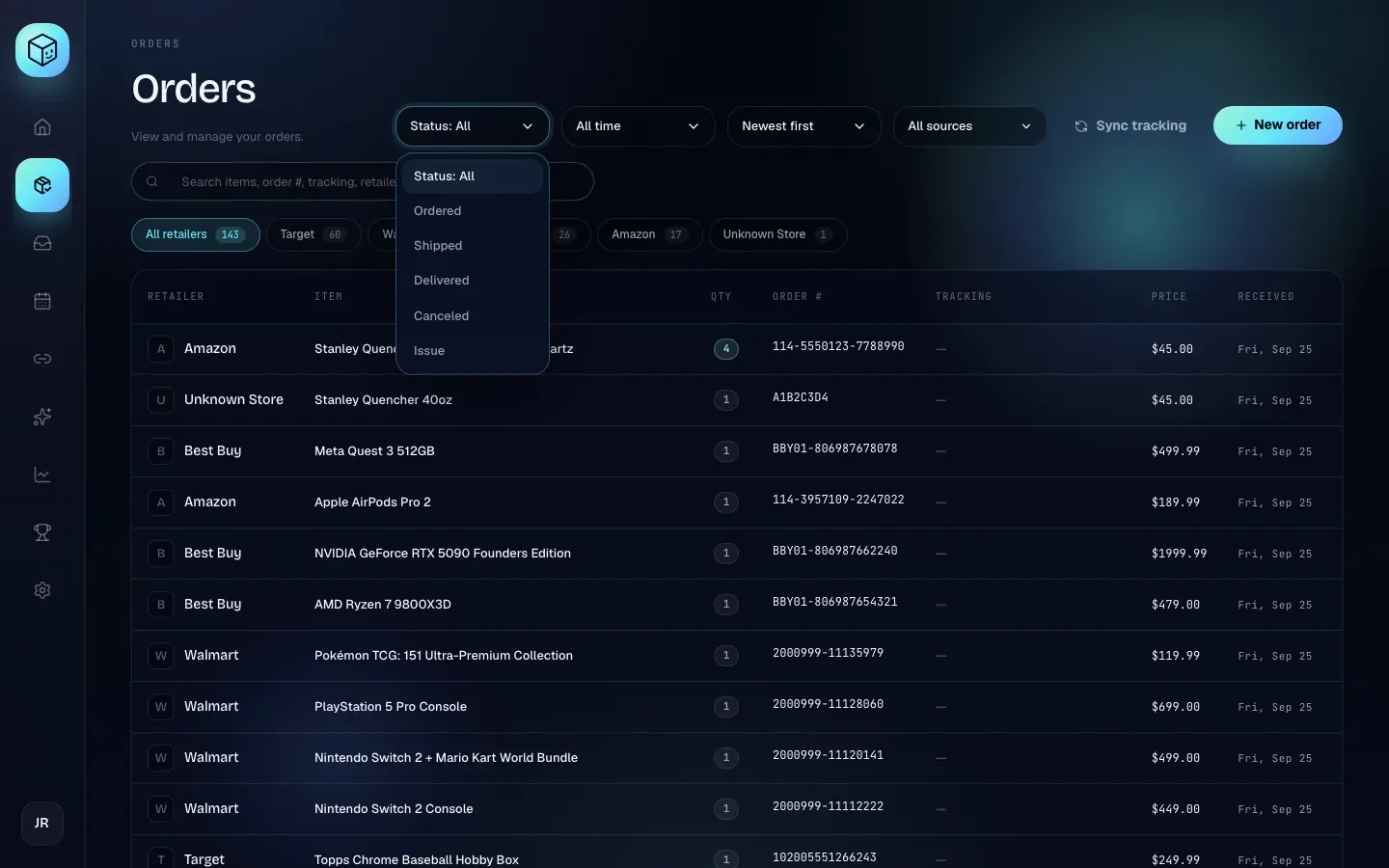The height and width of the screenshot is (868, 1389).
Task: Click the Order # column header
Action: [x=797, y=297]
